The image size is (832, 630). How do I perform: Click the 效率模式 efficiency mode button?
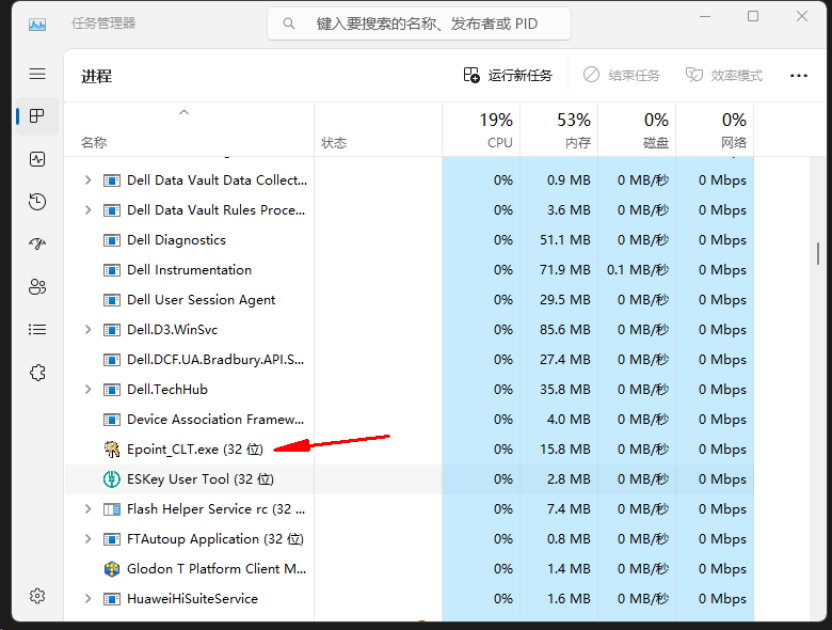coord(724,75)
